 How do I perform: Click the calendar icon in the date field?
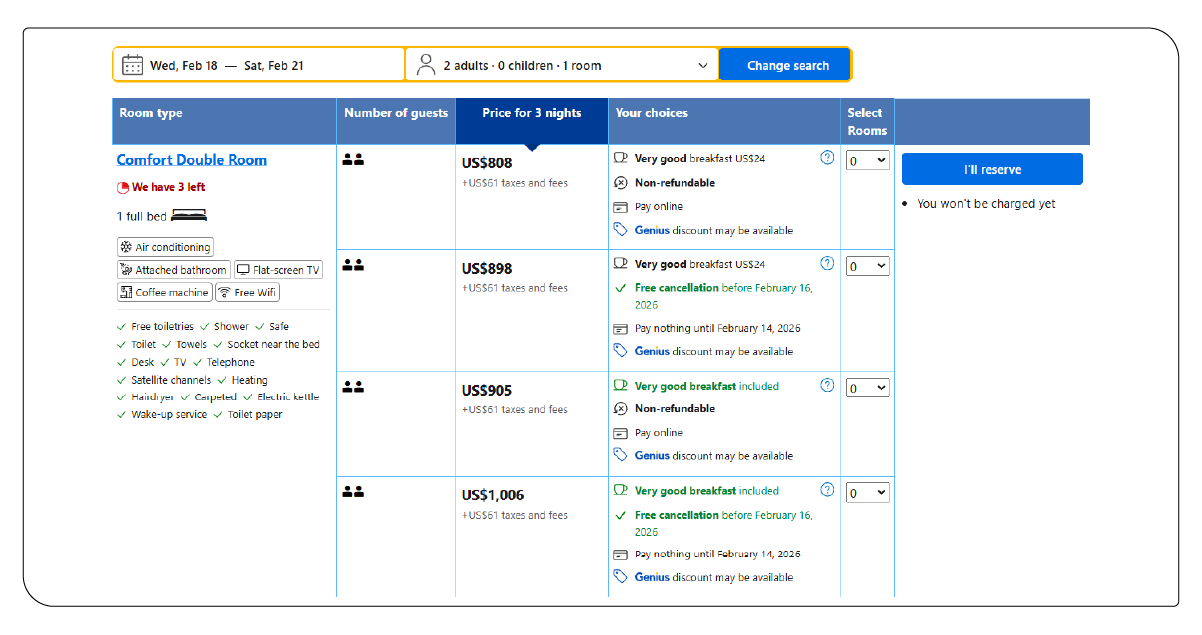click(133, 63)
